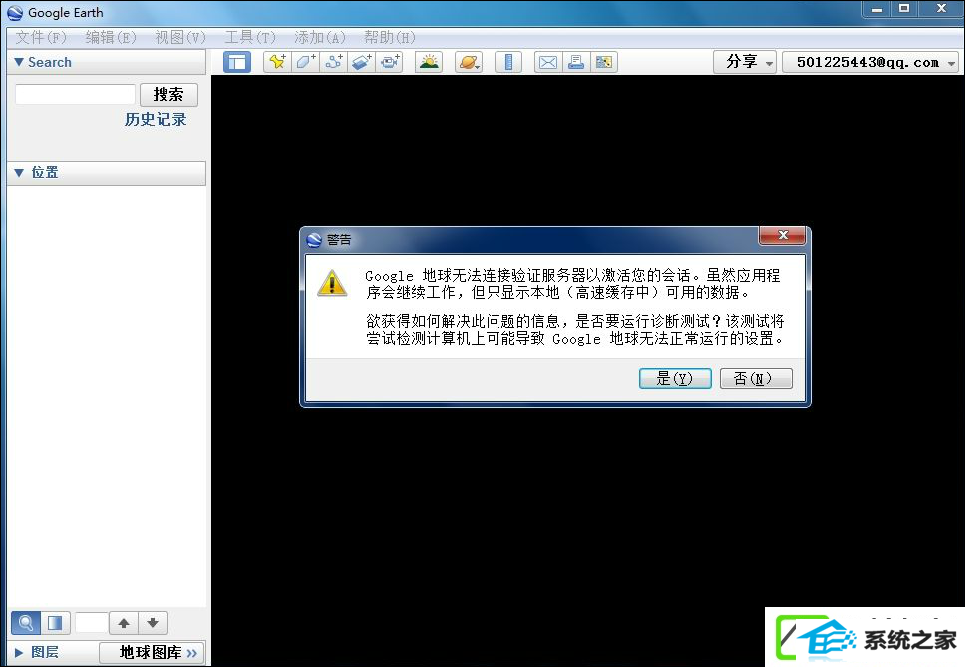965x667 pixels.
Task: Focus the search text input field
Action: click(75, 95)
